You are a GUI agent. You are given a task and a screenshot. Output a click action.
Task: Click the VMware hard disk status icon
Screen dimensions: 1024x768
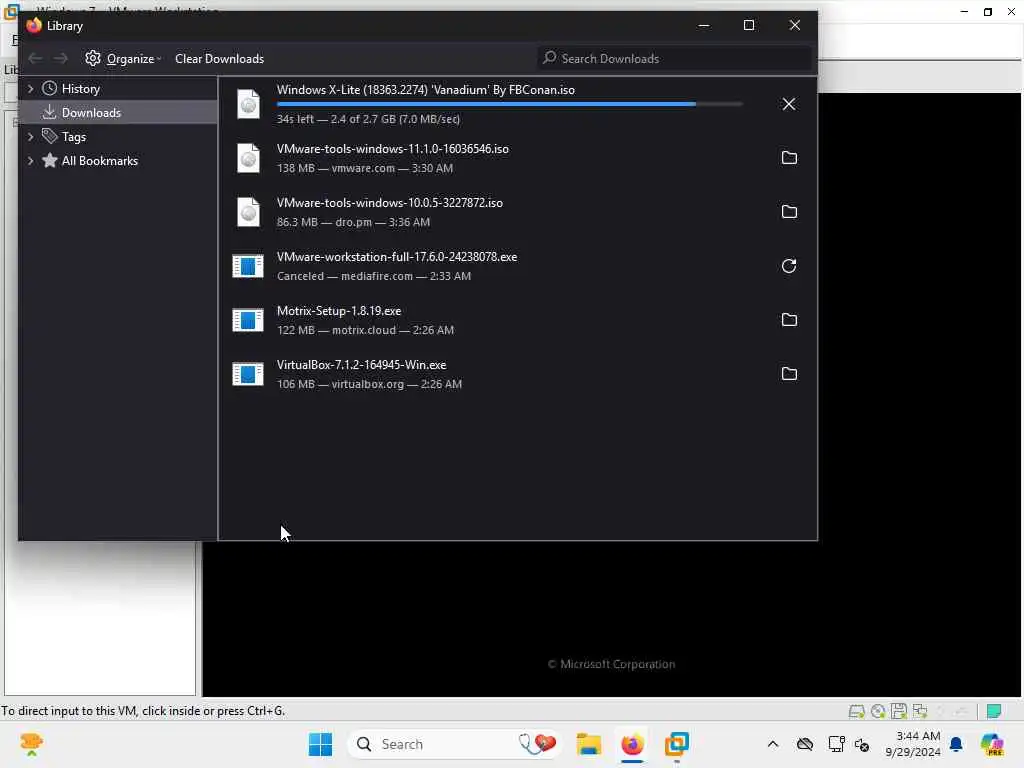[x=857, y=711]
